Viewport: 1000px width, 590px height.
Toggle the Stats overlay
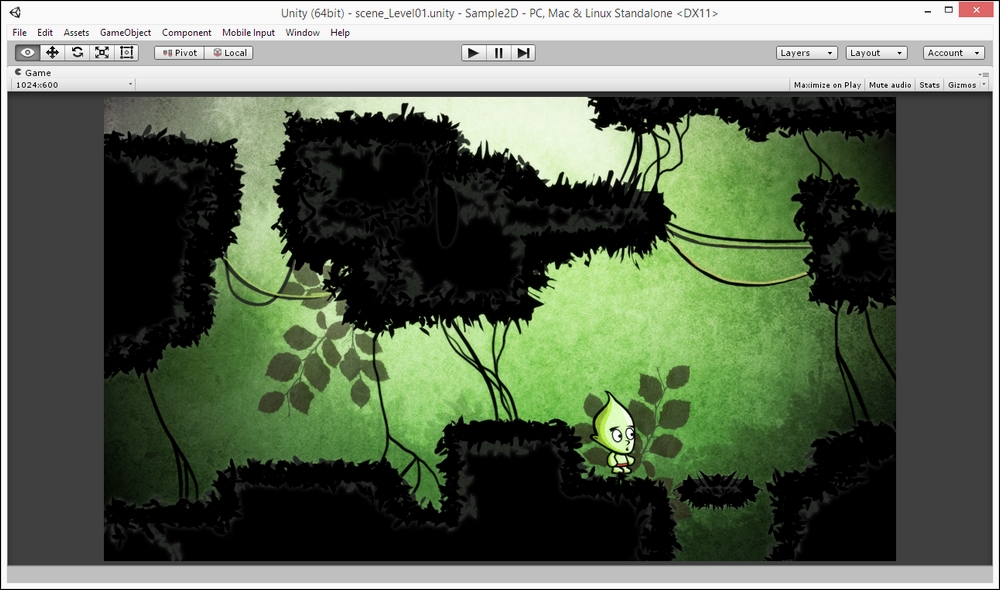(x=929, y=85)
